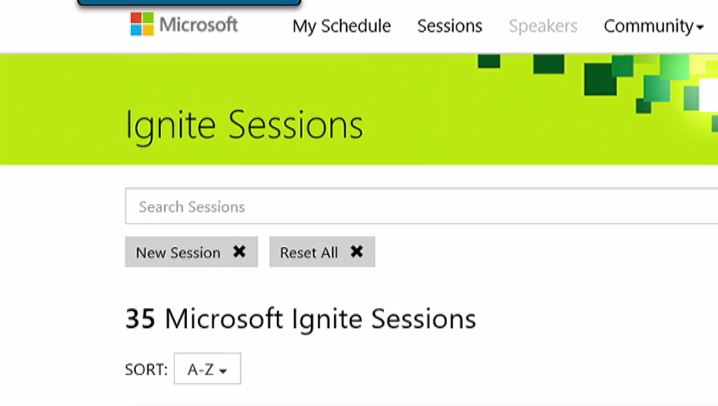Open the Community dropdown menu
The height and width of the screenshot is (406, 718).
point(653,26)
